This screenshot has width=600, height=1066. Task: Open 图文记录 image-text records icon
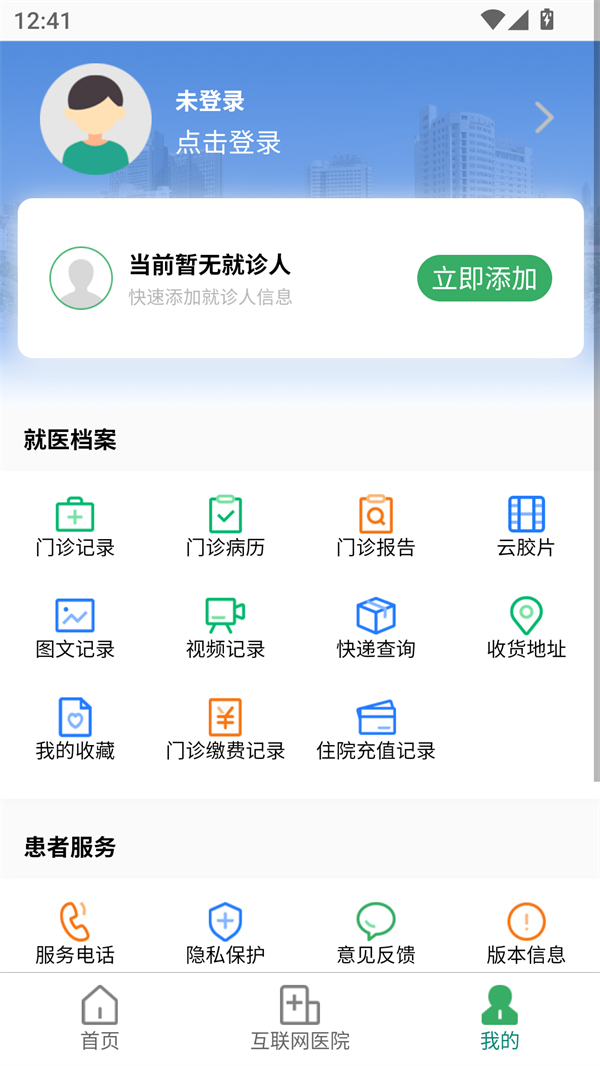click(x=75, y=615)
